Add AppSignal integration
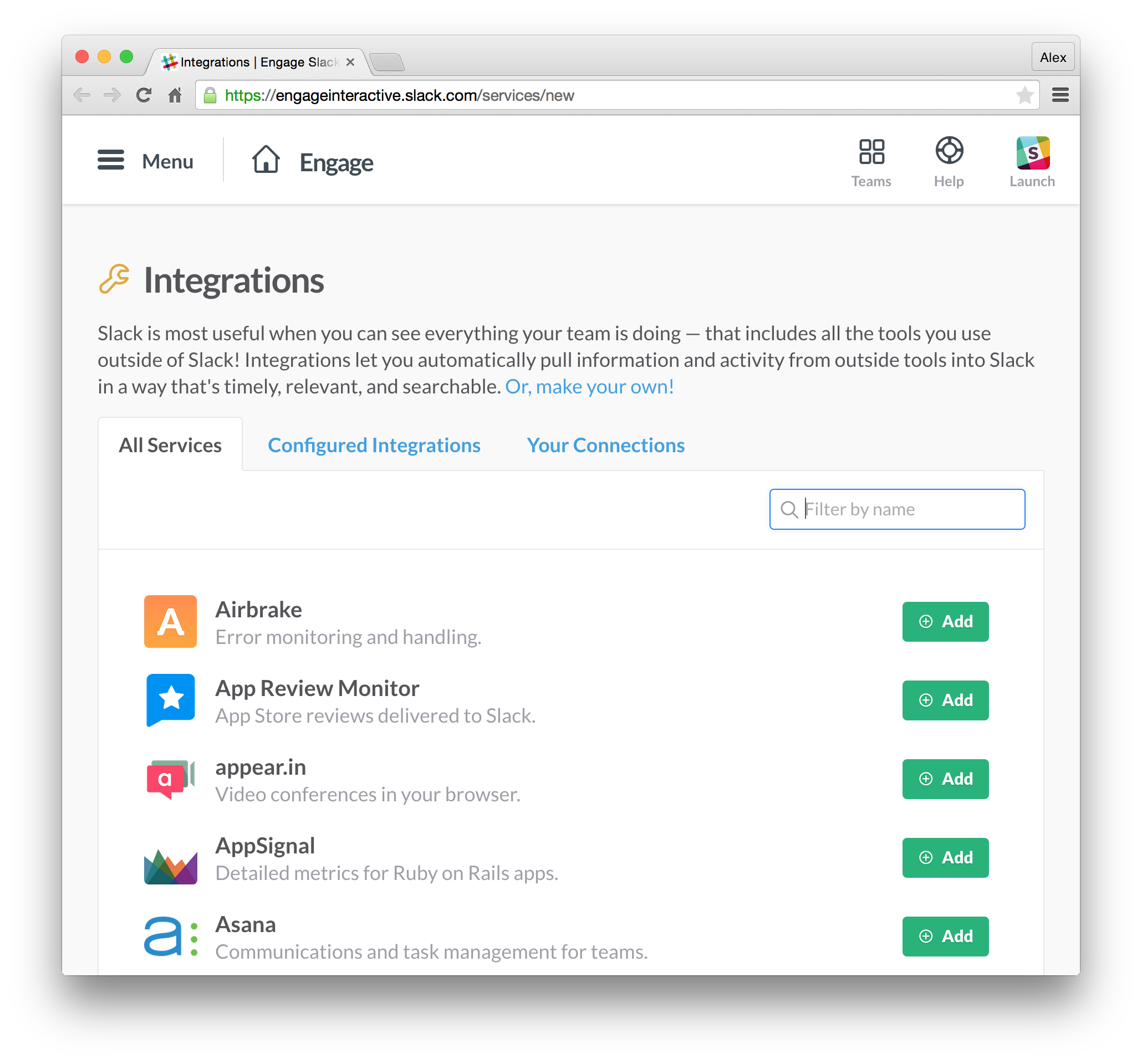This screenshot has height=1064, width=1142. [944, 858]
